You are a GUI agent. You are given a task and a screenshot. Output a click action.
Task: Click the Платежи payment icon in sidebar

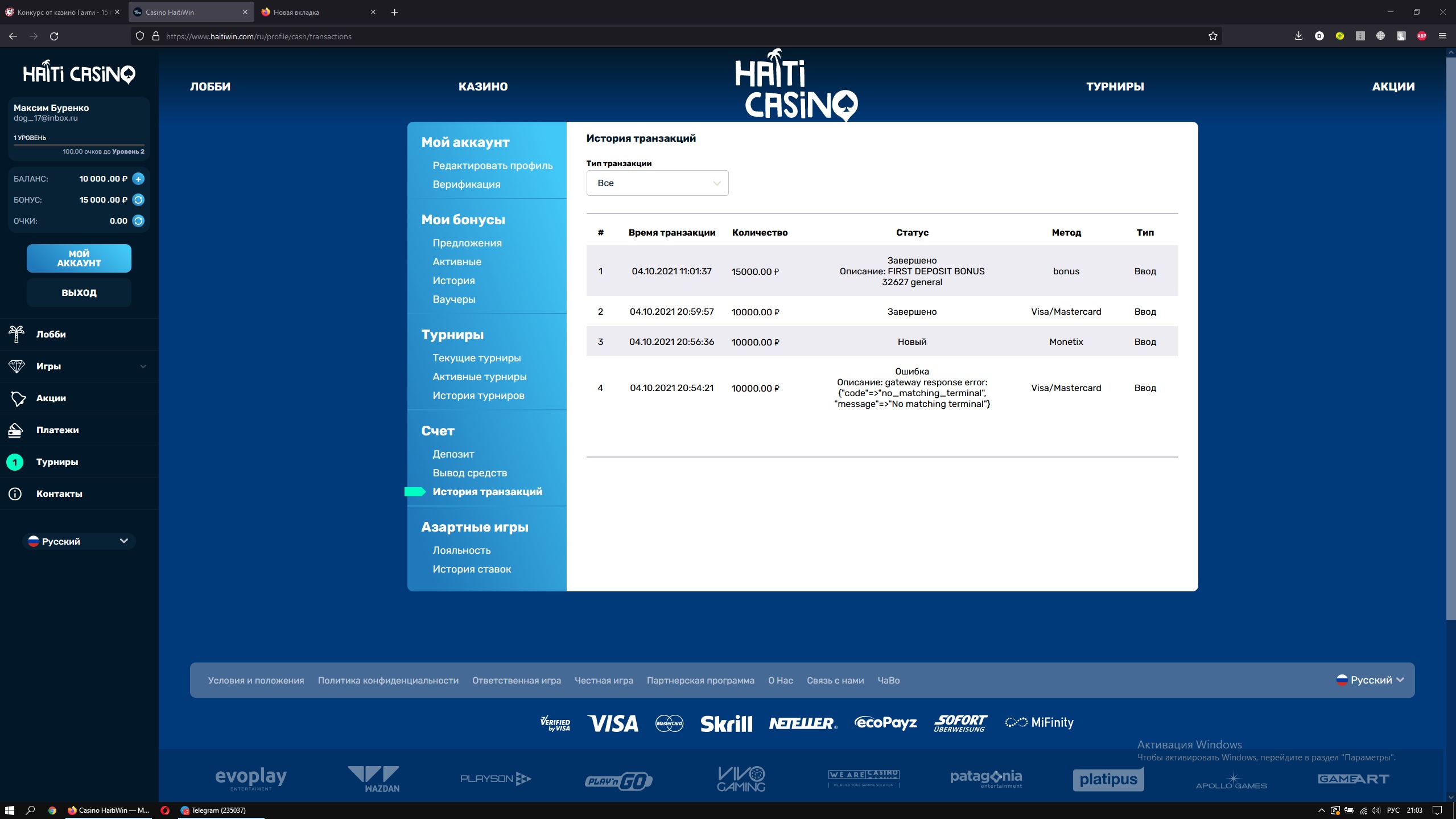[x=15, y=430]
